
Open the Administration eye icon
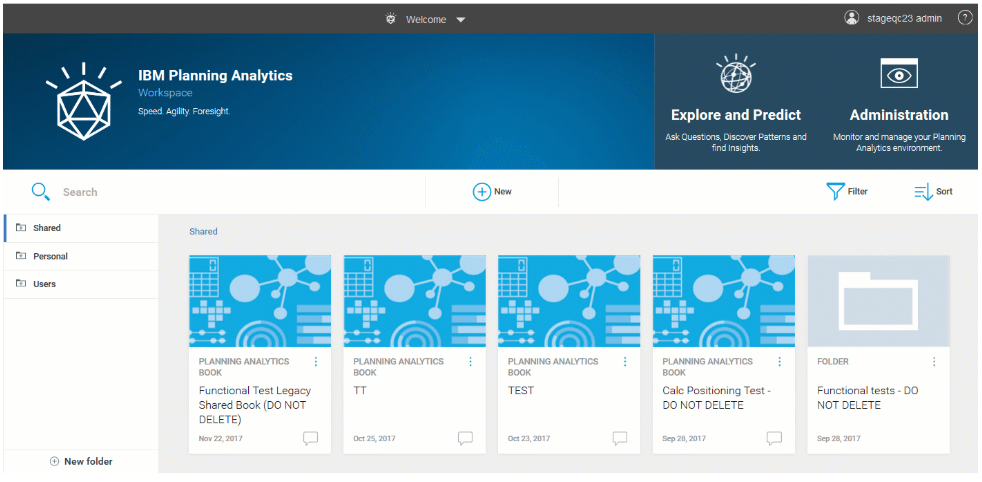pyautogui.click(x=899, y=74)
